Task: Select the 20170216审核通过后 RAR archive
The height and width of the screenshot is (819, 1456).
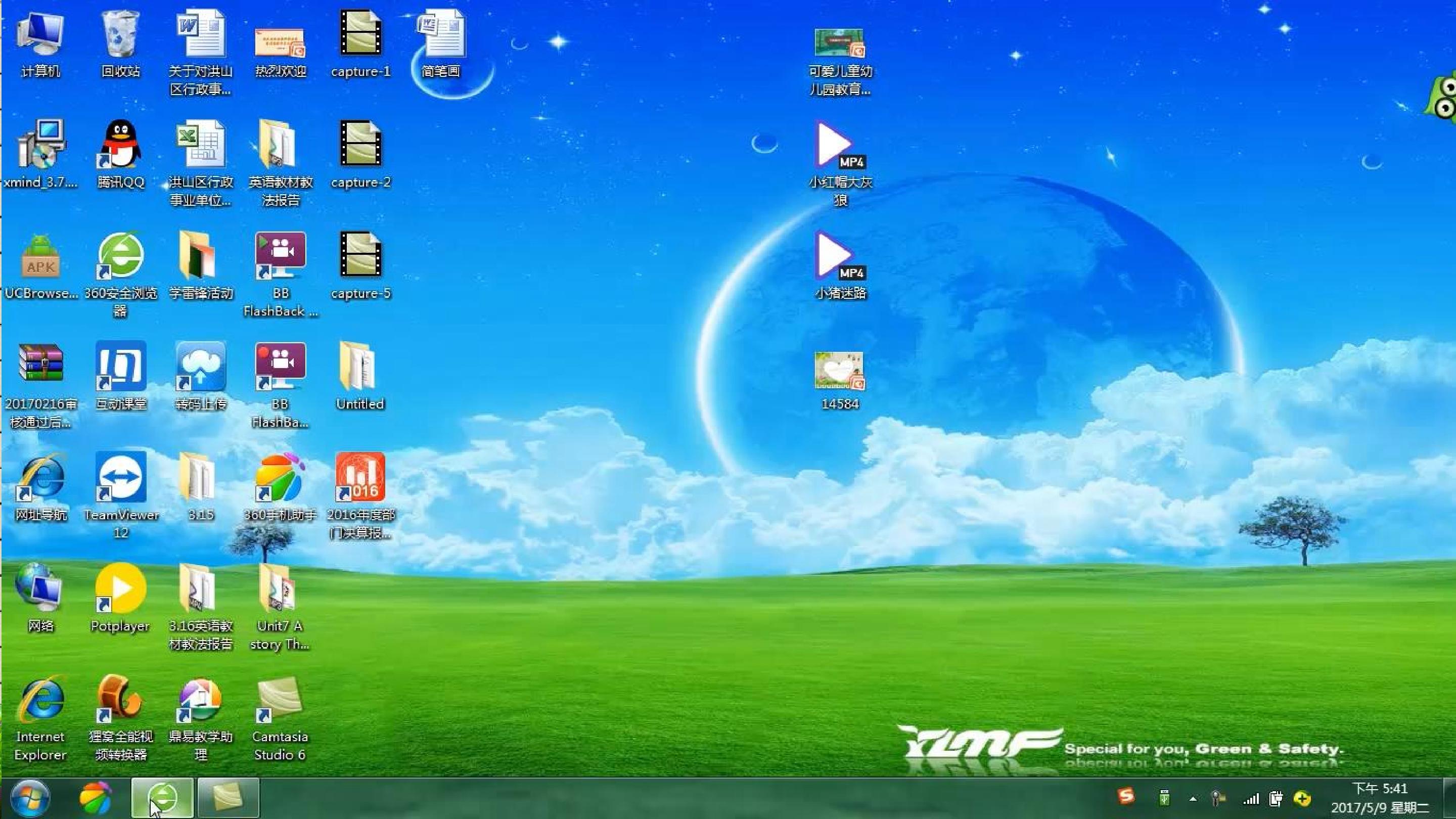Action: tap(40, 385)
